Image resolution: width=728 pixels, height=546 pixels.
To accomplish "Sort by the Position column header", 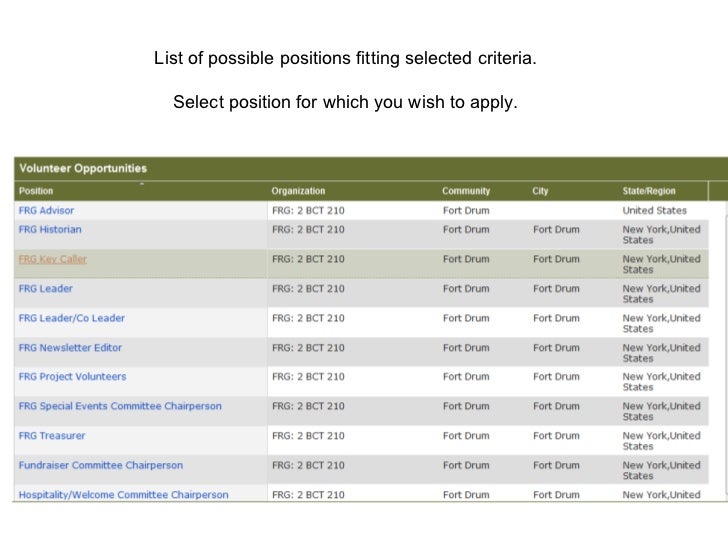I will [36, 191].
